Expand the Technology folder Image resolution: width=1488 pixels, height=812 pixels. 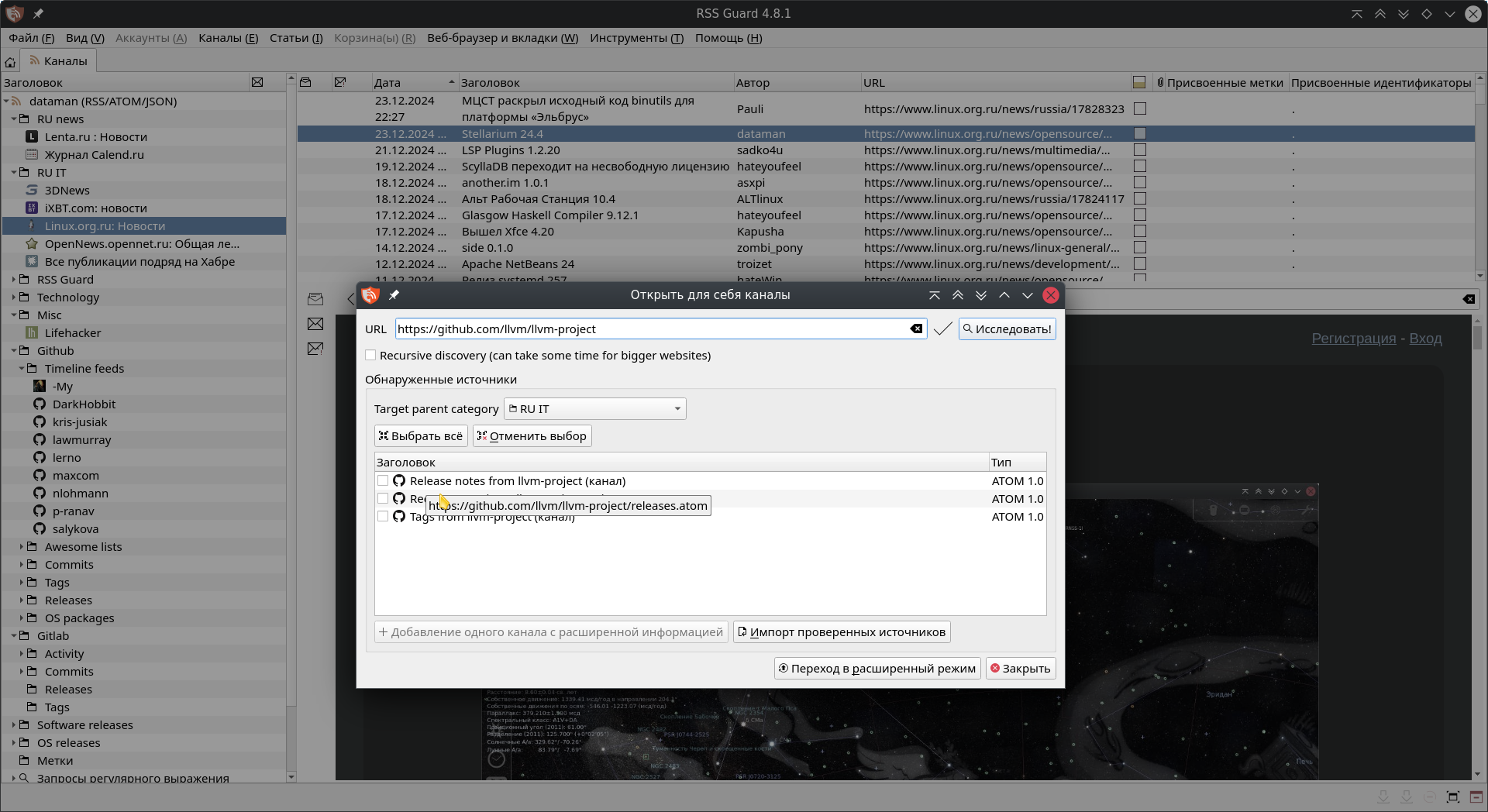click(x=14, y=298)
